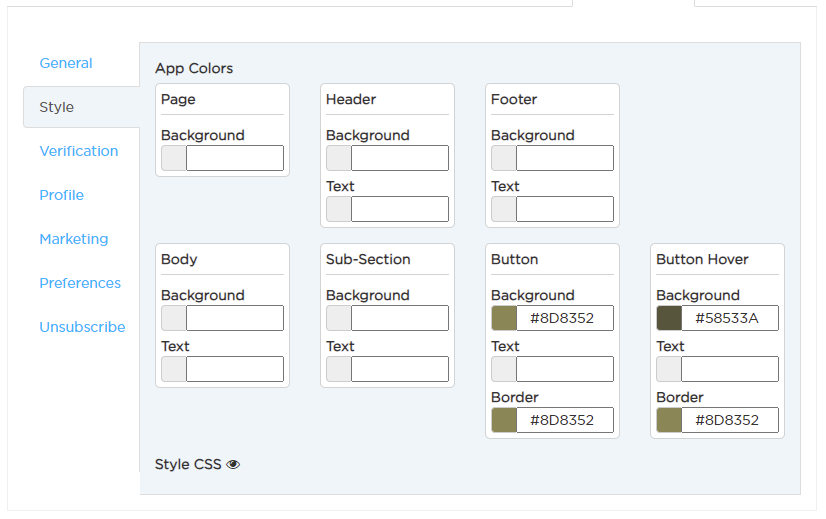Click the Button Hover Background field #58533A
Viewport: 826px width, 519px height.
(x=730, y=318)
